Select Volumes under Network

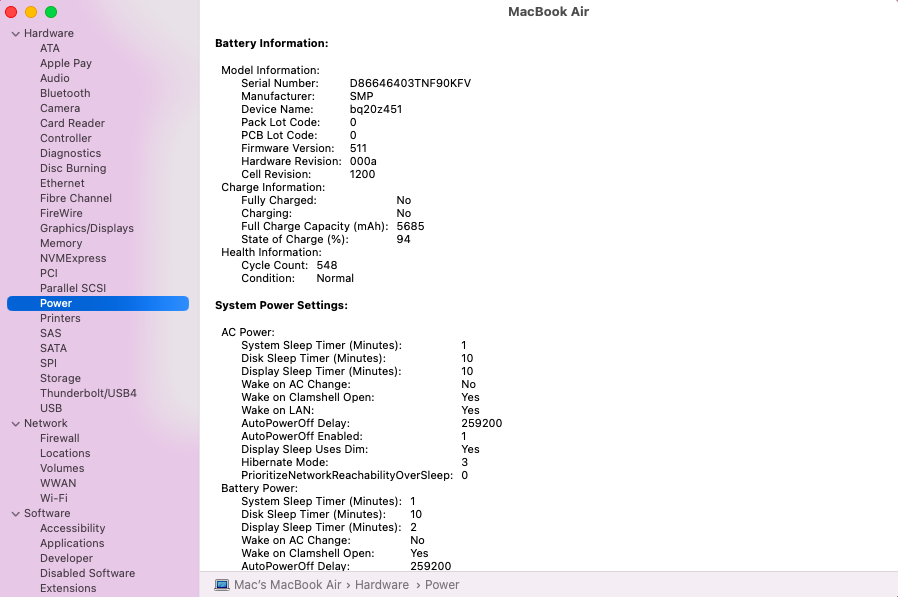(62, 468)
